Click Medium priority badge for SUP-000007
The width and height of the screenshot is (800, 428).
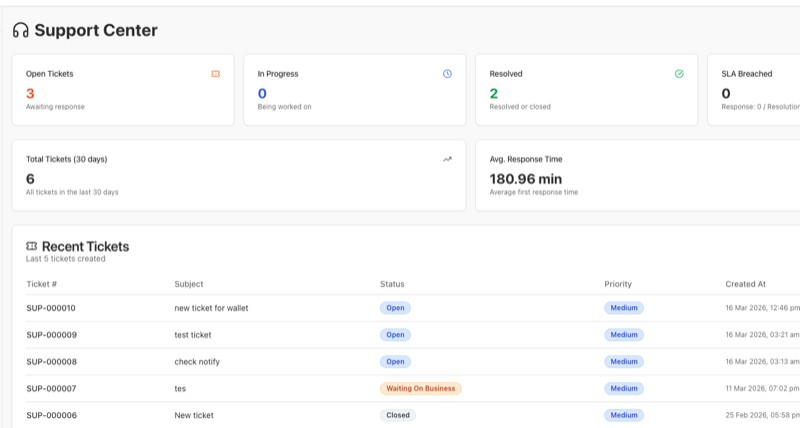click(x=624, y=388)
